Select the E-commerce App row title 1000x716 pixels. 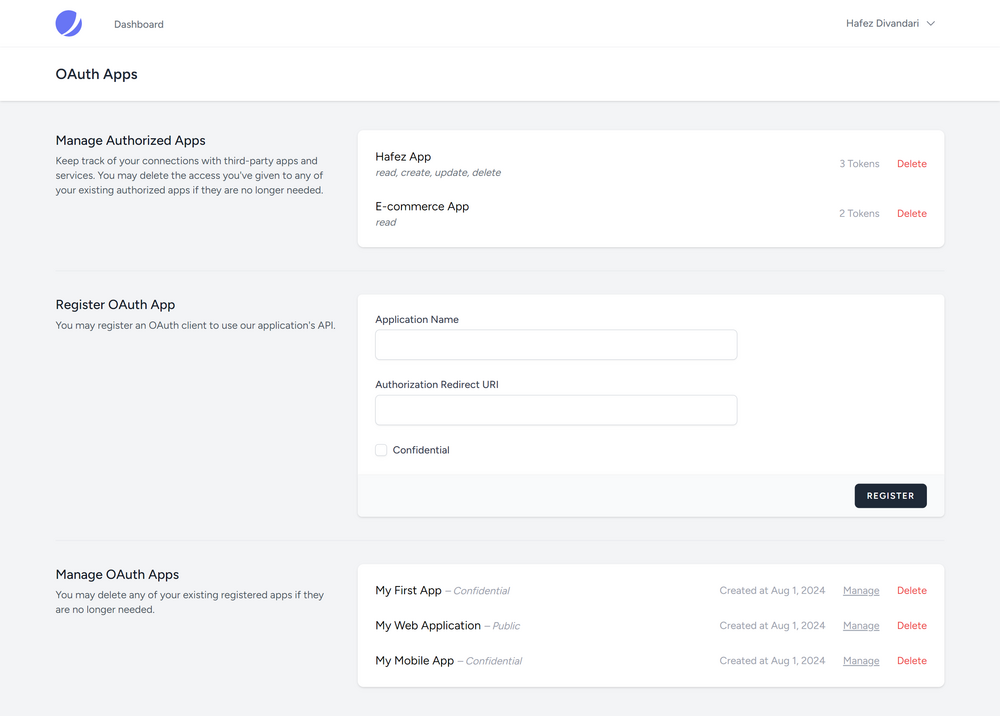pos(422,207)
